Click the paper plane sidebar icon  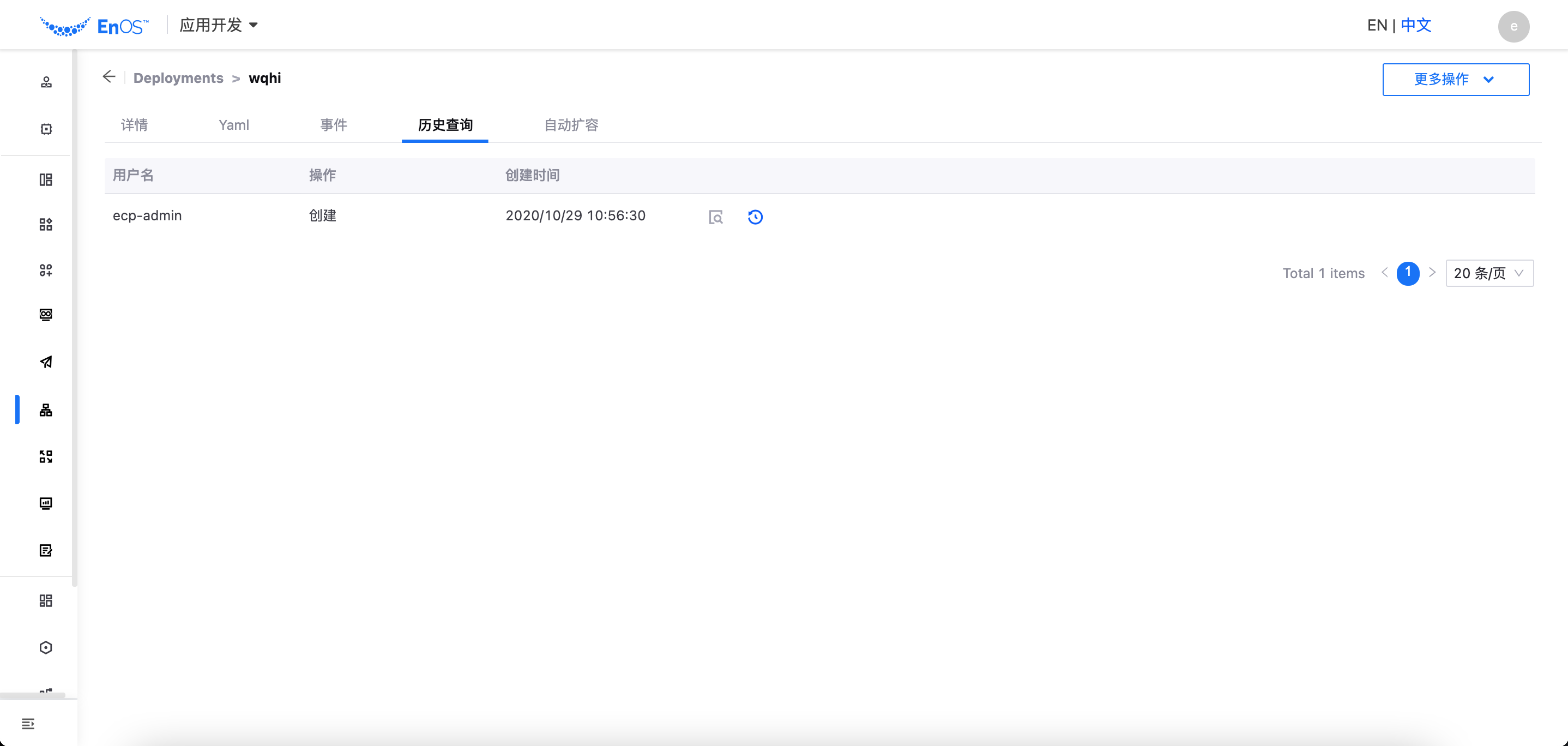pos(46,362)
